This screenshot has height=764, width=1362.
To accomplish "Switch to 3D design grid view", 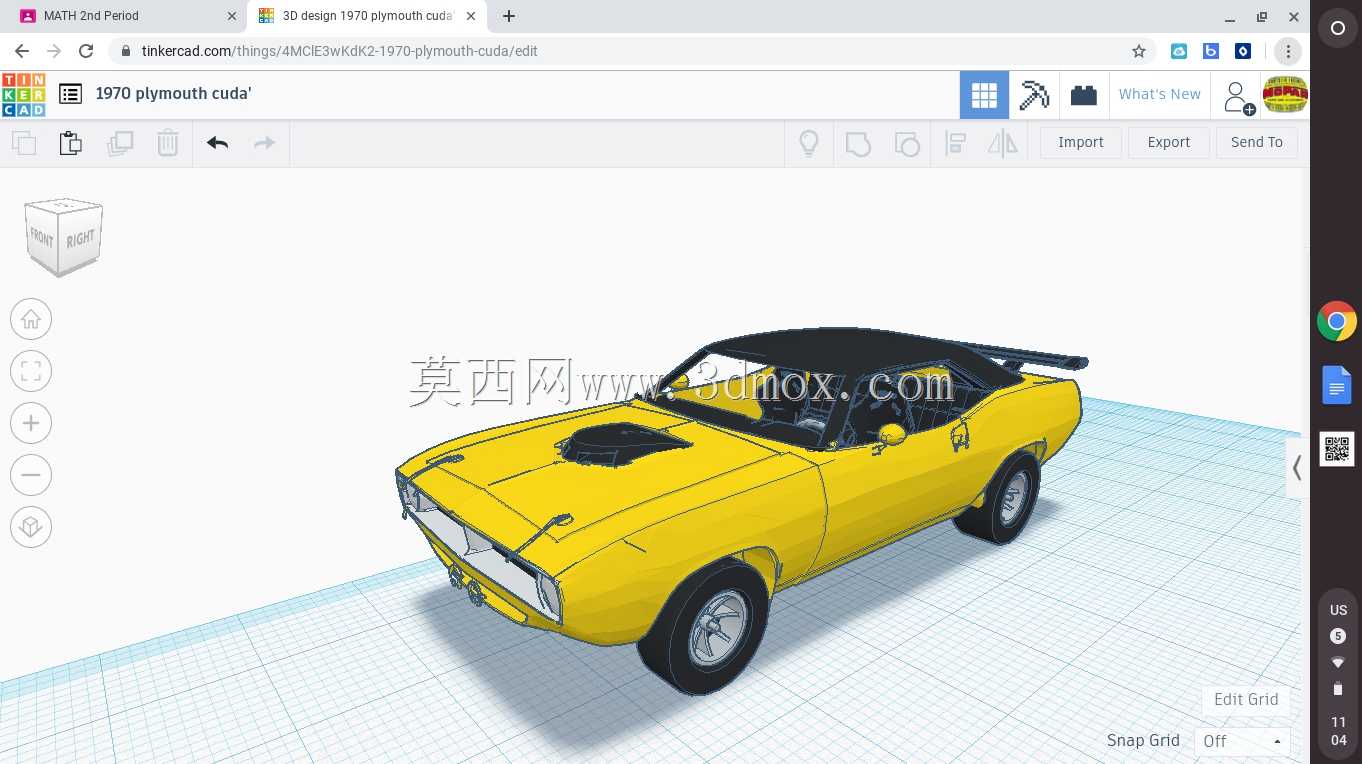I will click(x=984, y=95).
